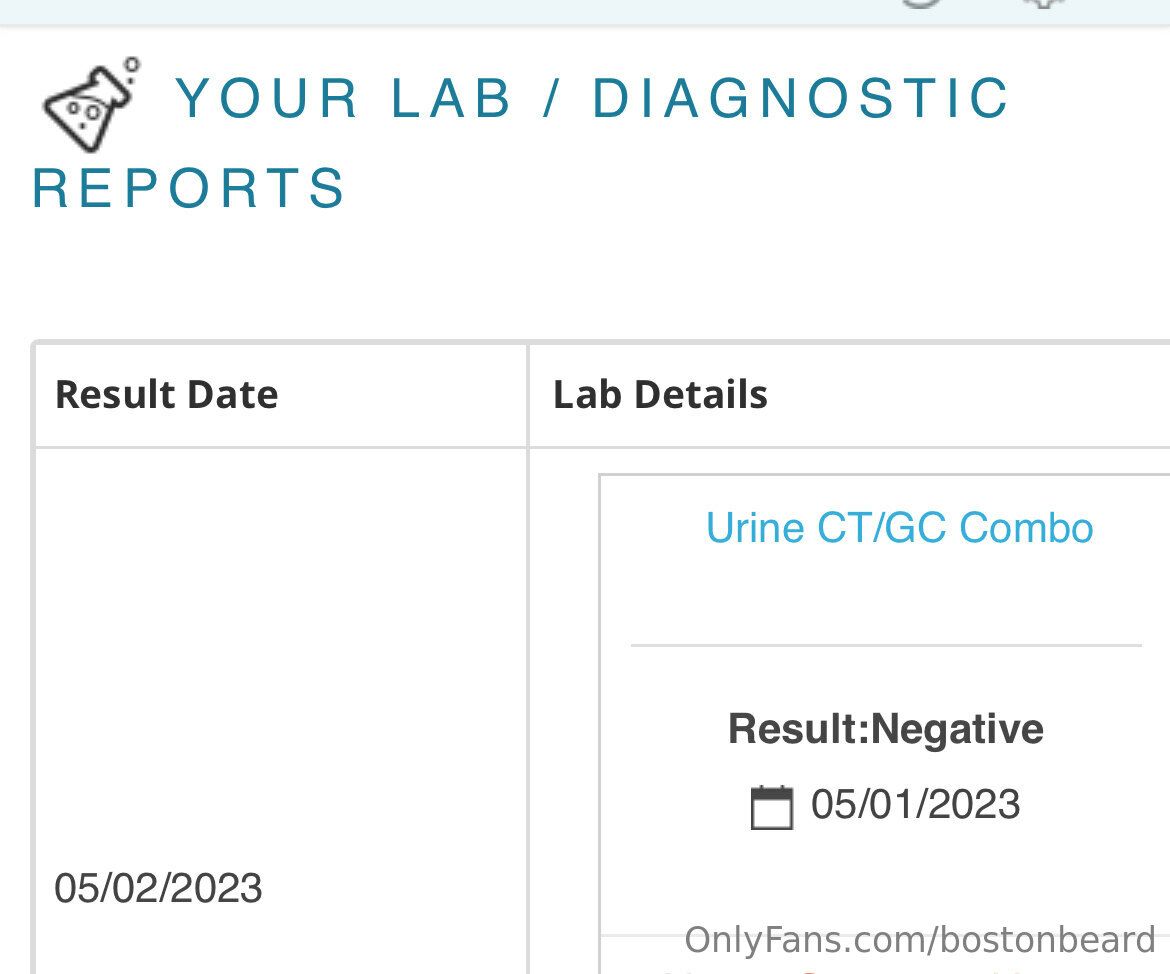Click the word REPORTS in the heading

tap(189, 189)
